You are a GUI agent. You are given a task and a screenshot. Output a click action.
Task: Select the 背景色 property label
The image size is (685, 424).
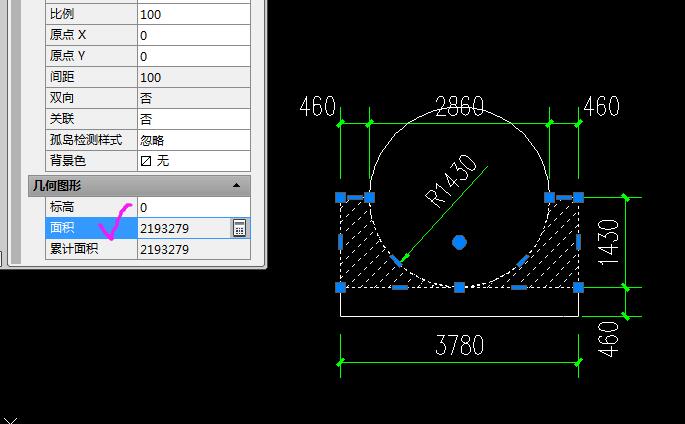[91, 161]
